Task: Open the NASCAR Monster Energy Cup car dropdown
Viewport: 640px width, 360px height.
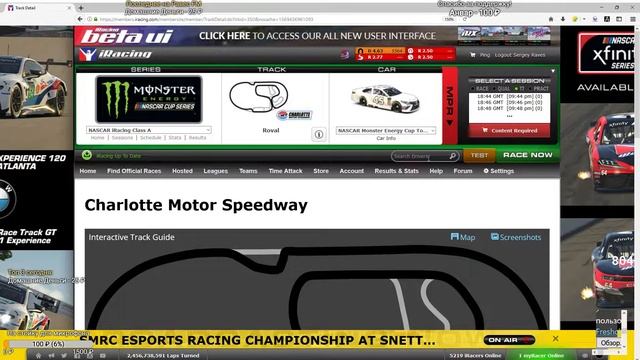Action: tap(386, 131)
